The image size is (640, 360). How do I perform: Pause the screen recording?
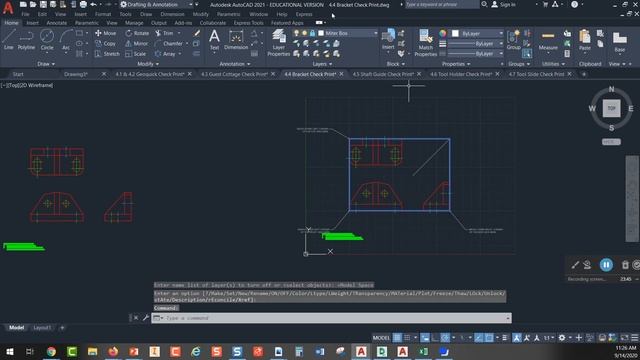[x=606, y=265]
